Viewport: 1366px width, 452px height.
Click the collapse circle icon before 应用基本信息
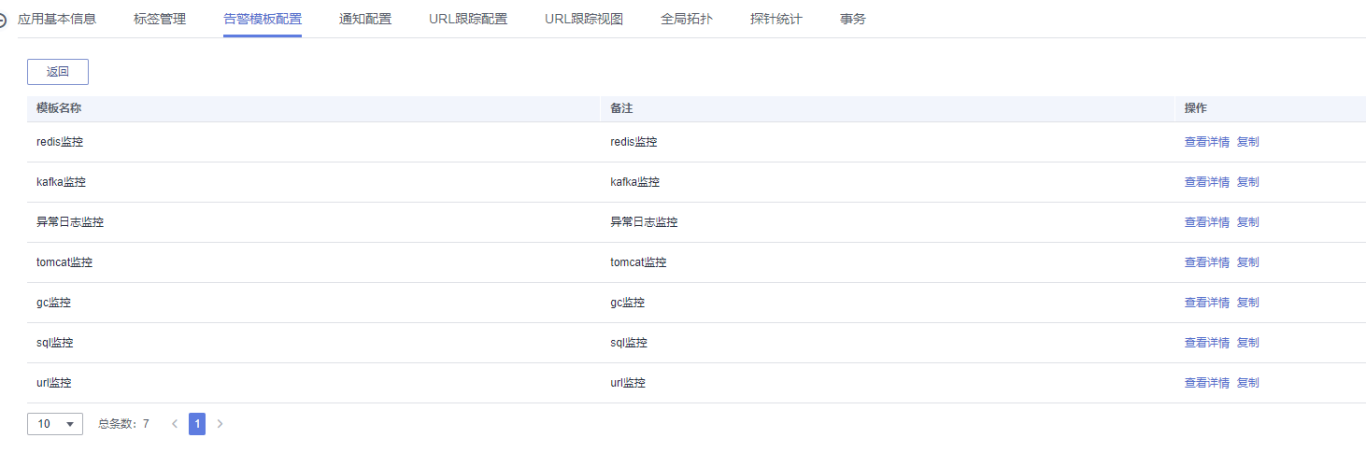3,19
